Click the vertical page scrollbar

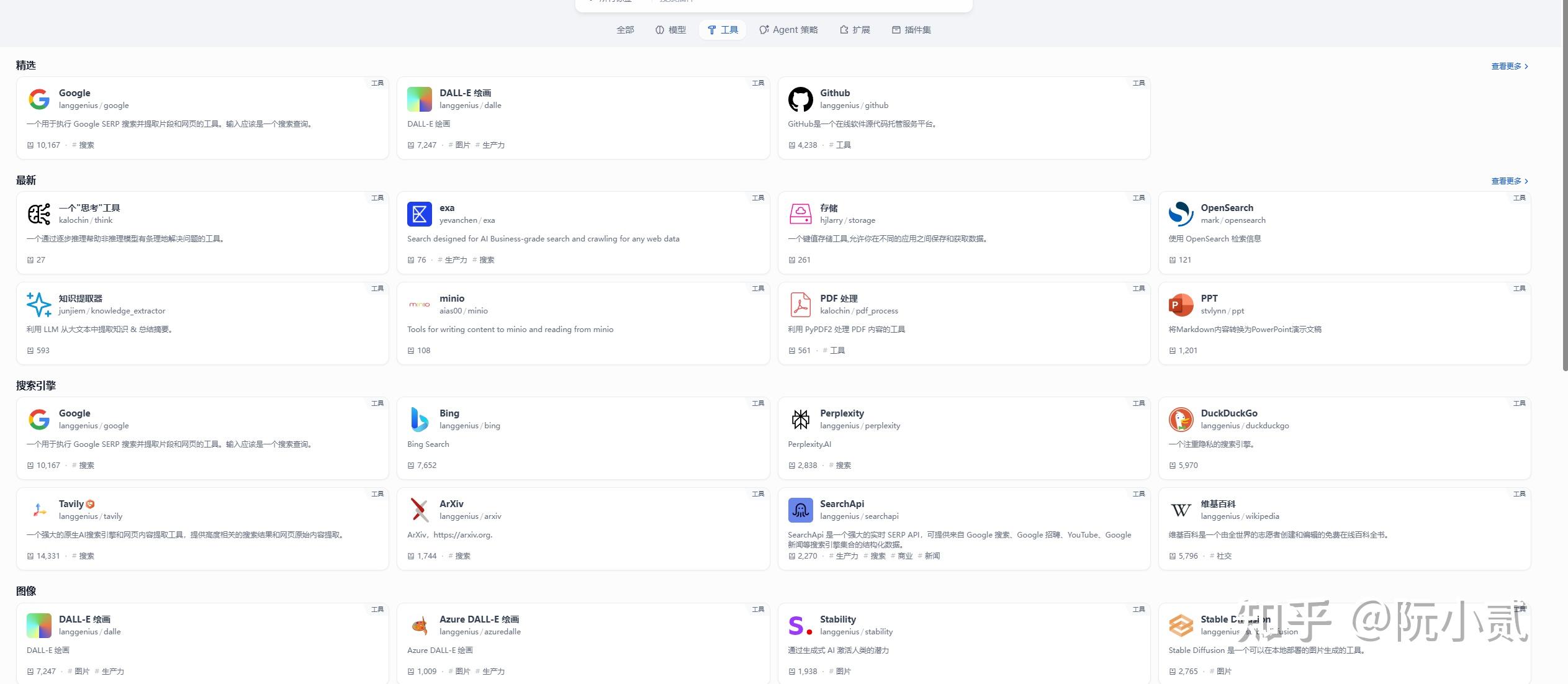coord(1564,186)
